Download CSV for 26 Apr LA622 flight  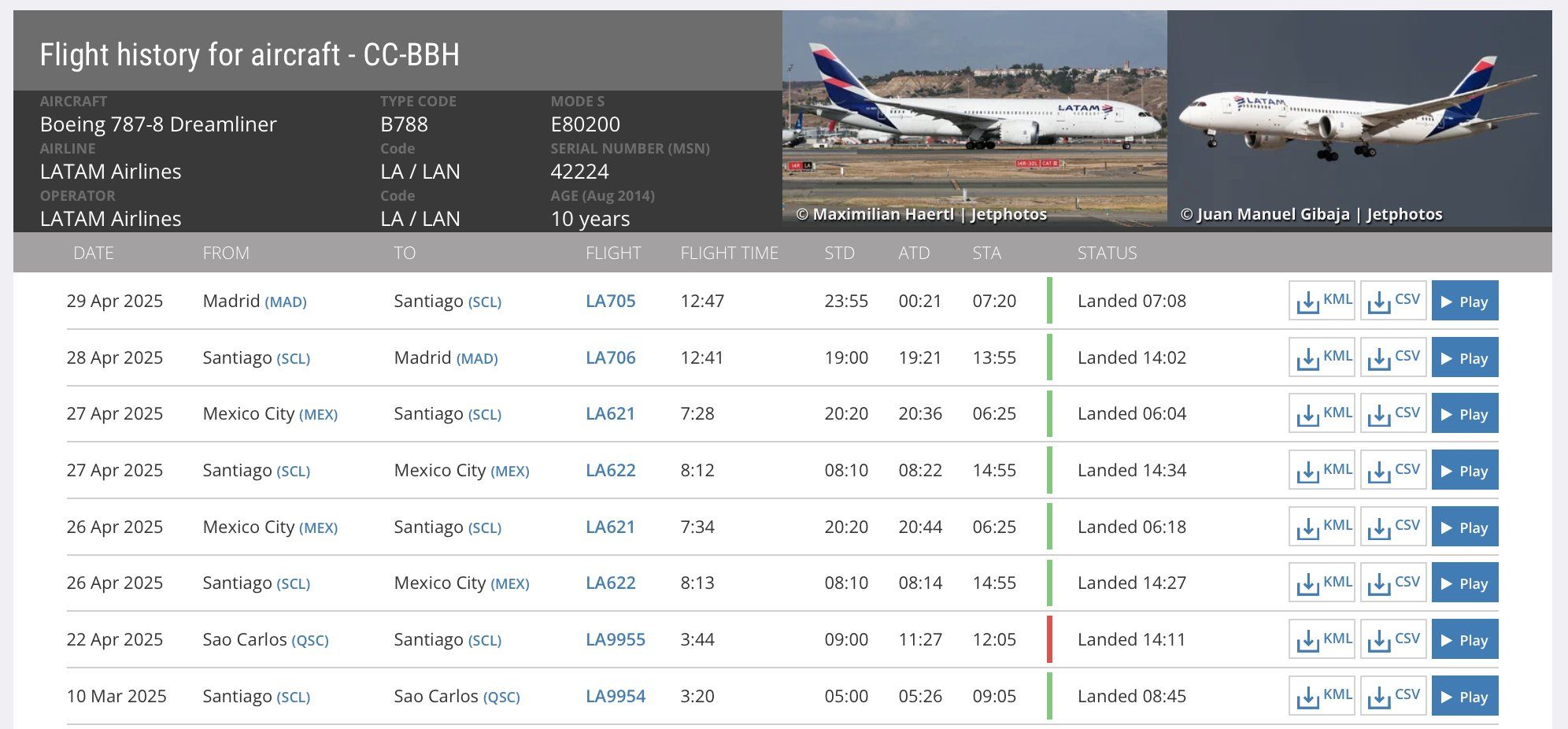click(1393, 583)
